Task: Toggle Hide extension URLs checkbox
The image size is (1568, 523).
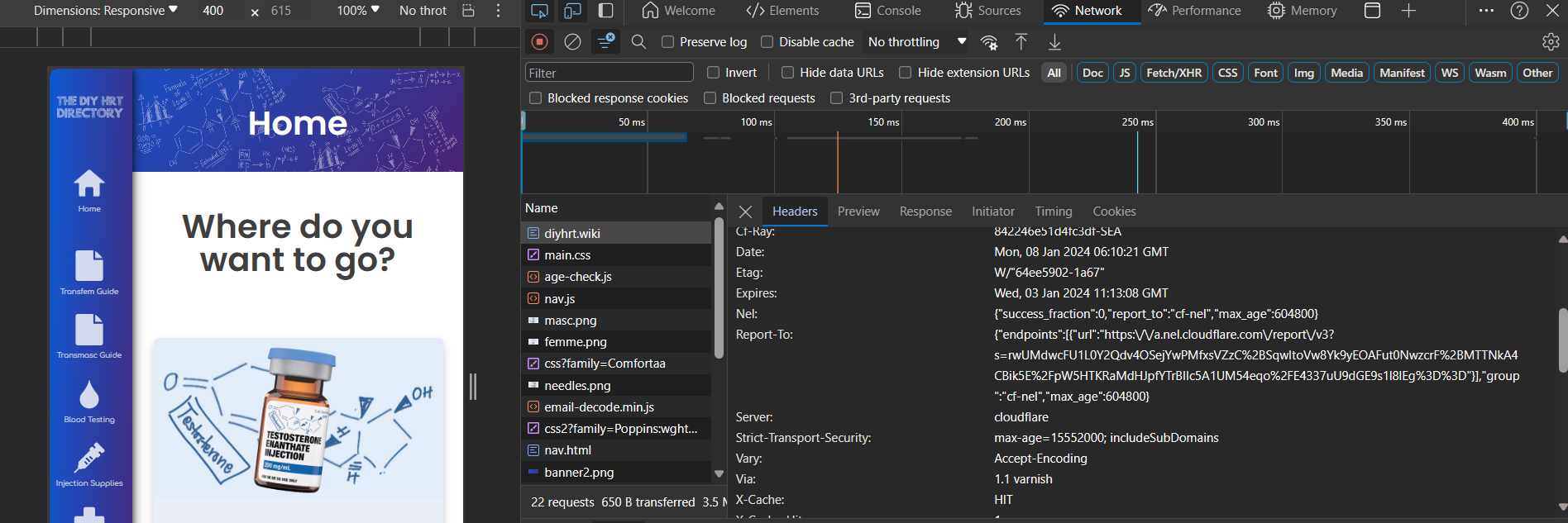Action: click(x=906, y=73)
